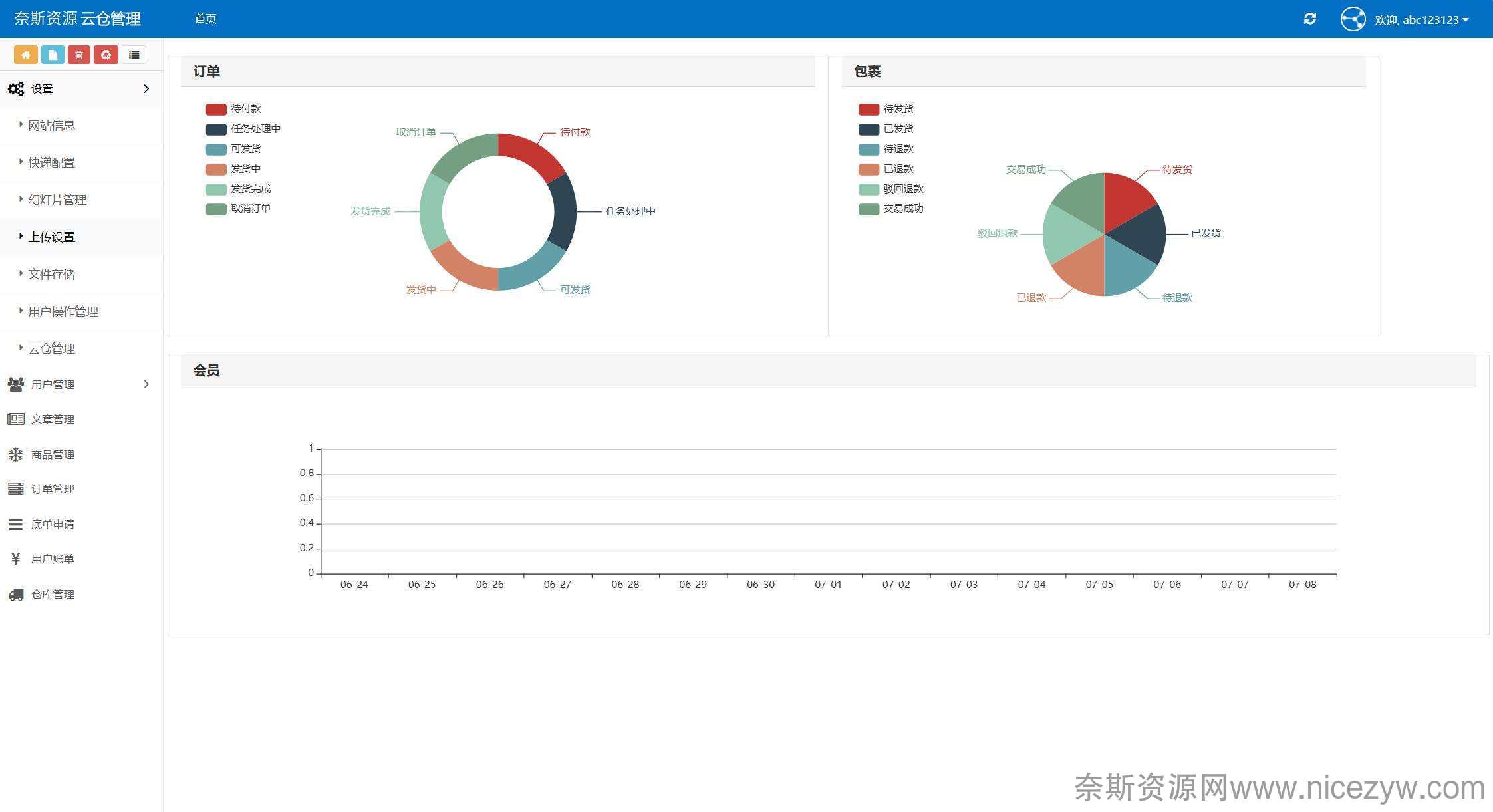The width and height of the screenshot is (1493, 812).
Task: Open the 欢迎, abc123123 user dropdown
Action: click(x=1422, y=20)
